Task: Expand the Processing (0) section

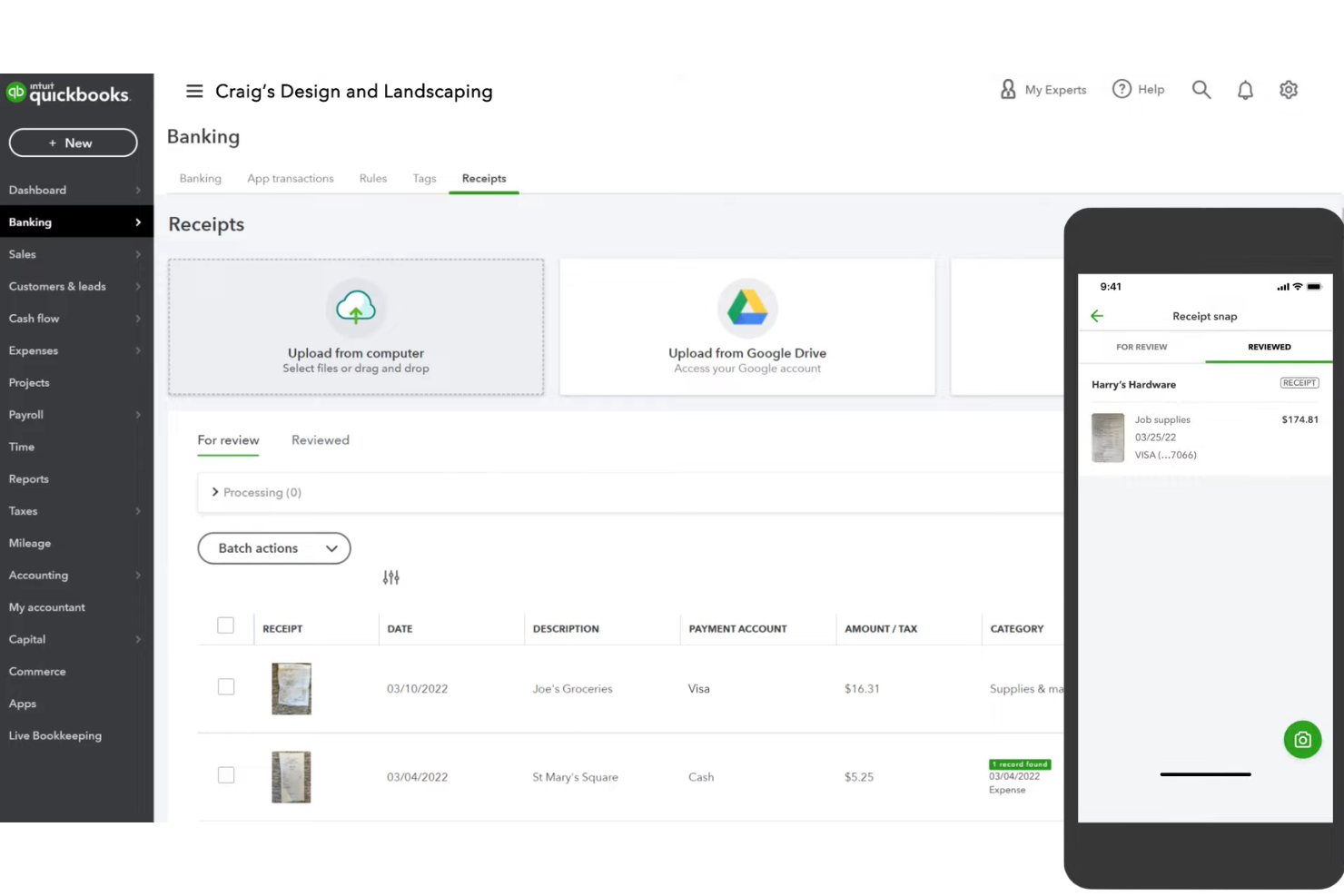Action: point(262,492)
